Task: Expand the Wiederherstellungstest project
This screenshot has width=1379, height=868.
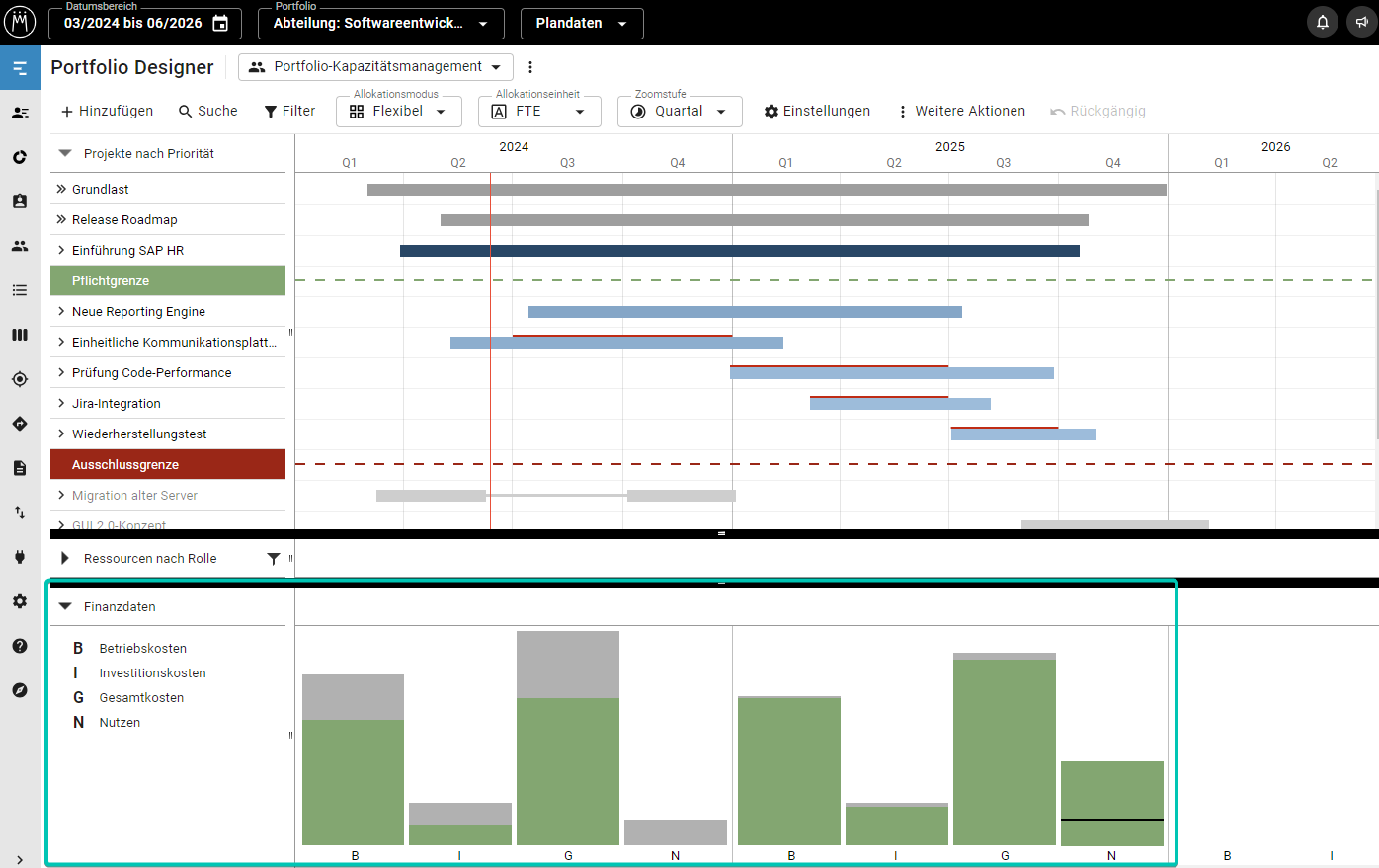Action: [x=61, y=434]
